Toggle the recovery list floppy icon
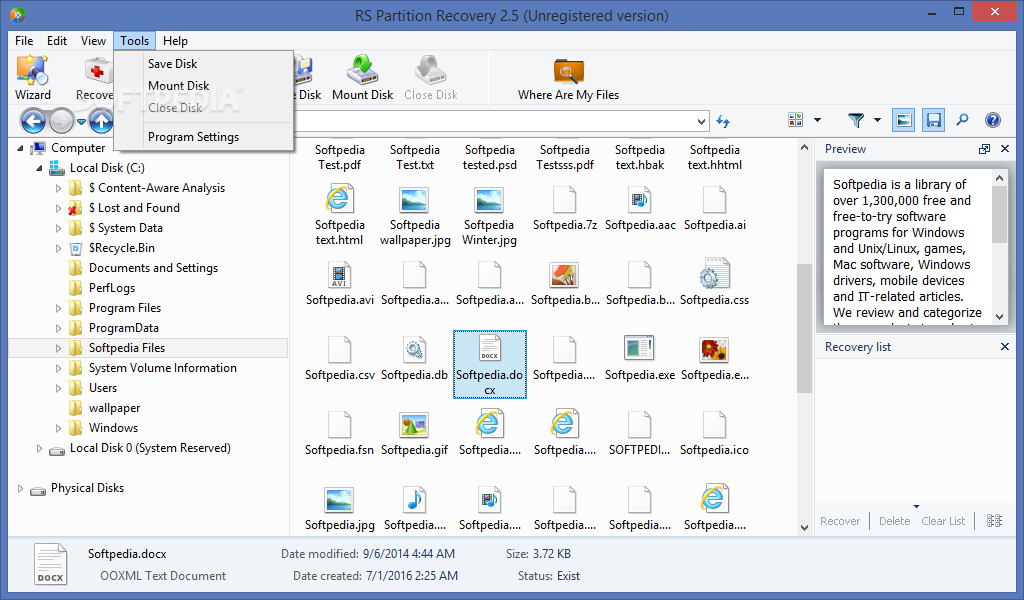This screenshot has width=1024, height=600. coord(934,120)
